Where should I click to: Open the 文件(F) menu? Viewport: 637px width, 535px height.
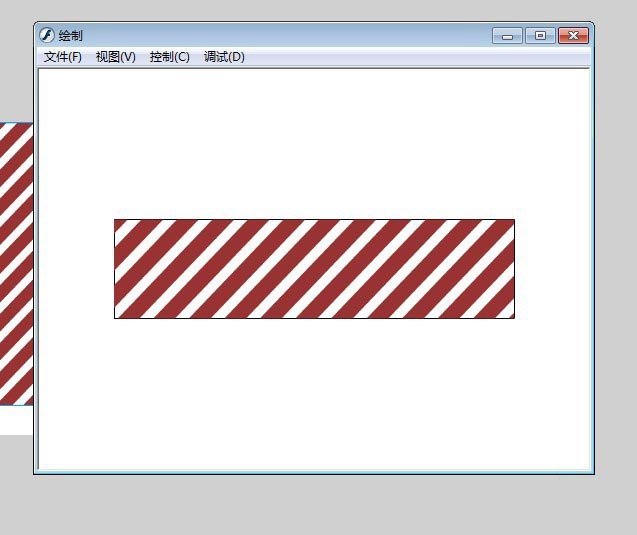coord(63,57)
